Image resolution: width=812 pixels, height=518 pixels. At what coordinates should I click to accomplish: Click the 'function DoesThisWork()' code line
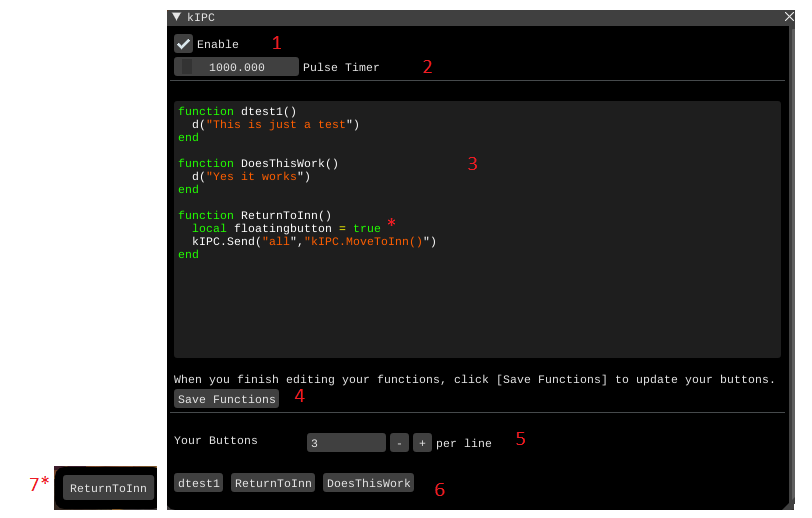coord(258,163)
